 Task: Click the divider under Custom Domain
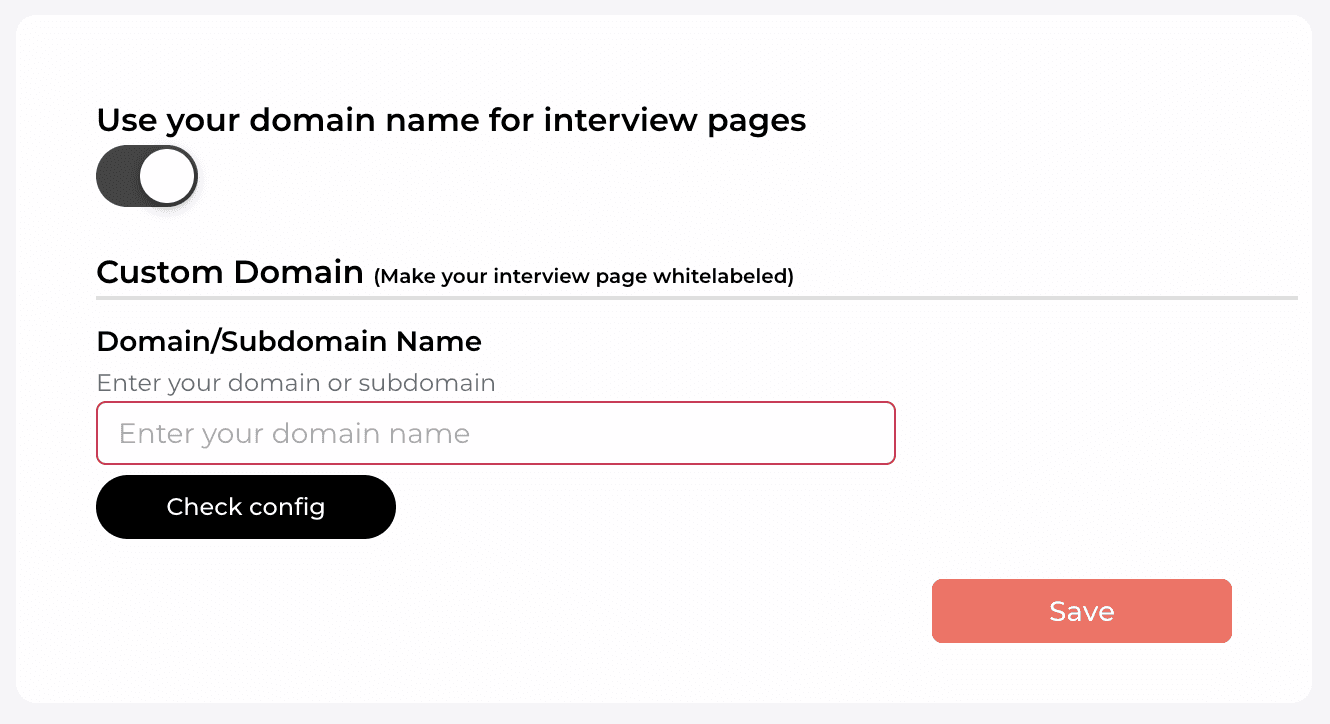point(697,298)
